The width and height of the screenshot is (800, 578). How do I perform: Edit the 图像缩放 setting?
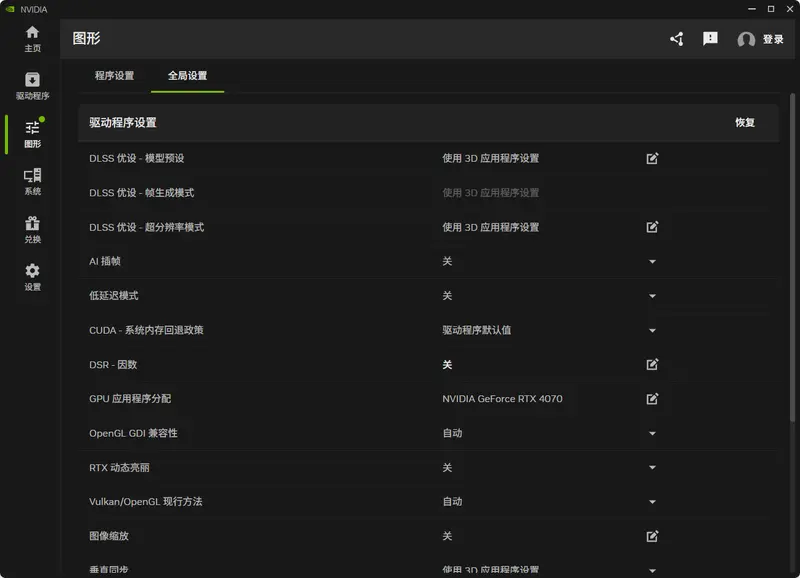(652, 536)
